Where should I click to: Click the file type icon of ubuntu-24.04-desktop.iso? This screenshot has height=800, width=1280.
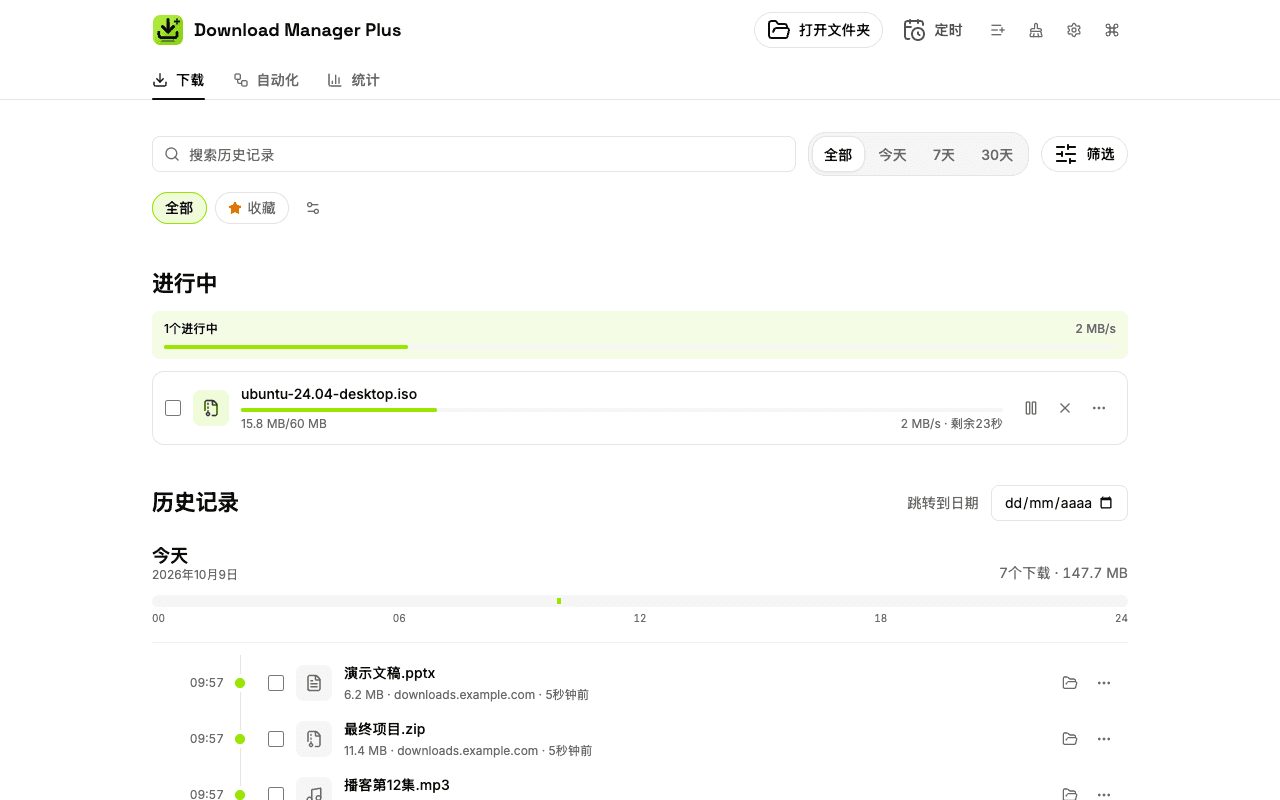click(x=211, y=408)
